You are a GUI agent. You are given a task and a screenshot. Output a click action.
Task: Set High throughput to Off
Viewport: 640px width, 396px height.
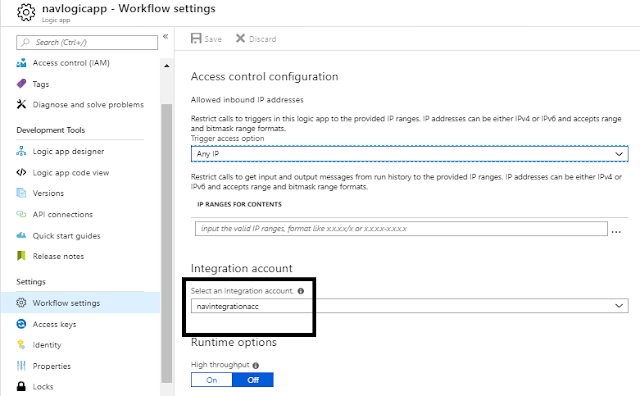click(x=253, y=380)
